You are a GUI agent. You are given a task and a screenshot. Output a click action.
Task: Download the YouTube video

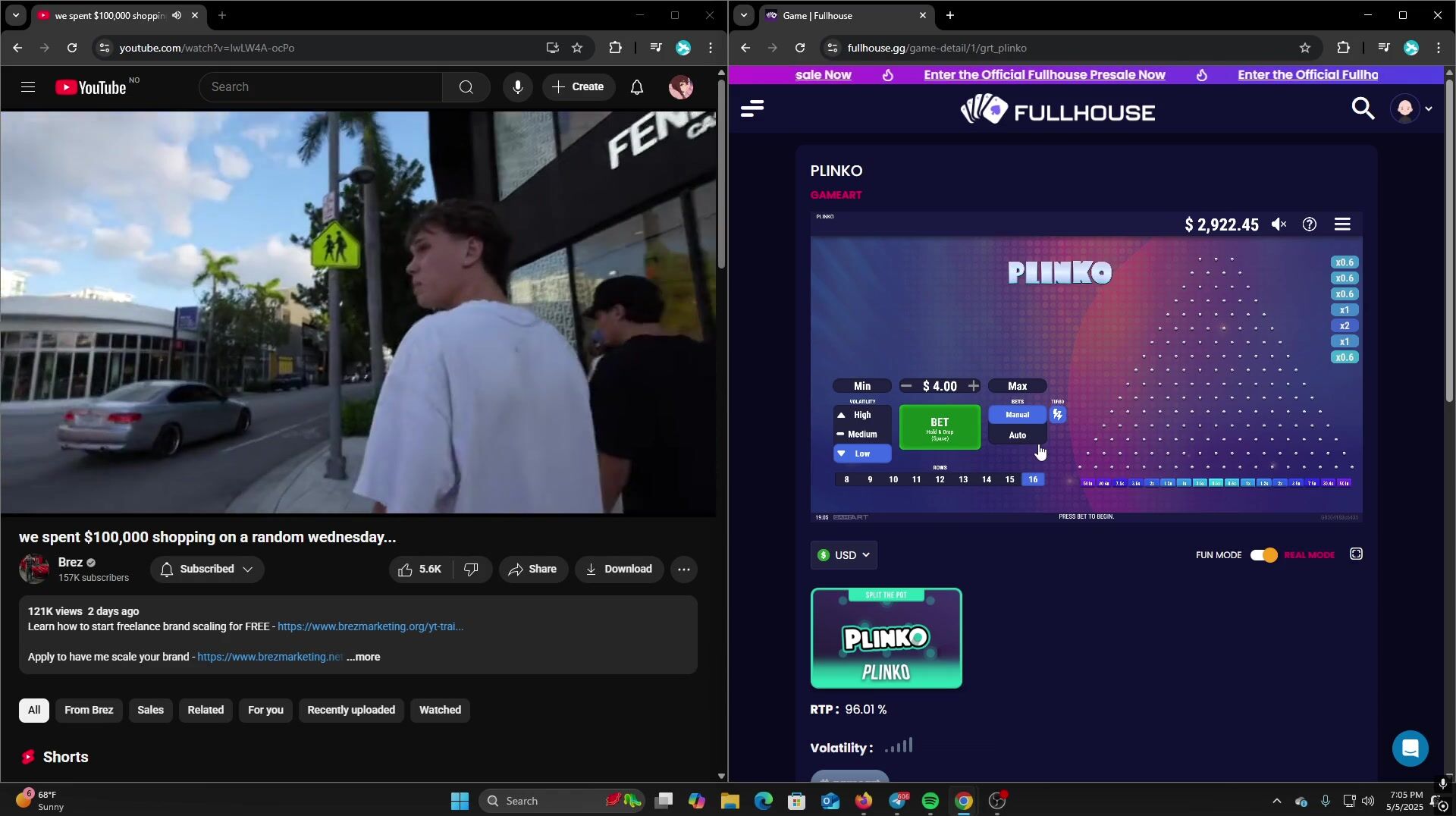(620, 570)
